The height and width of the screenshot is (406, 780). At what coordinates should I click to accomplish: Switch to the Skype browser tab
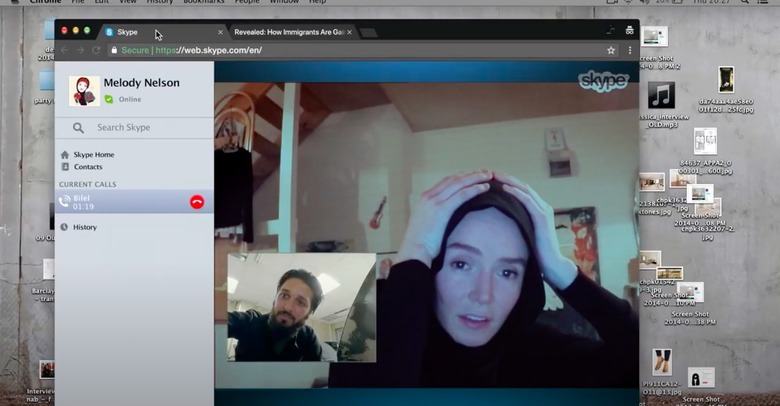(164, 32)
